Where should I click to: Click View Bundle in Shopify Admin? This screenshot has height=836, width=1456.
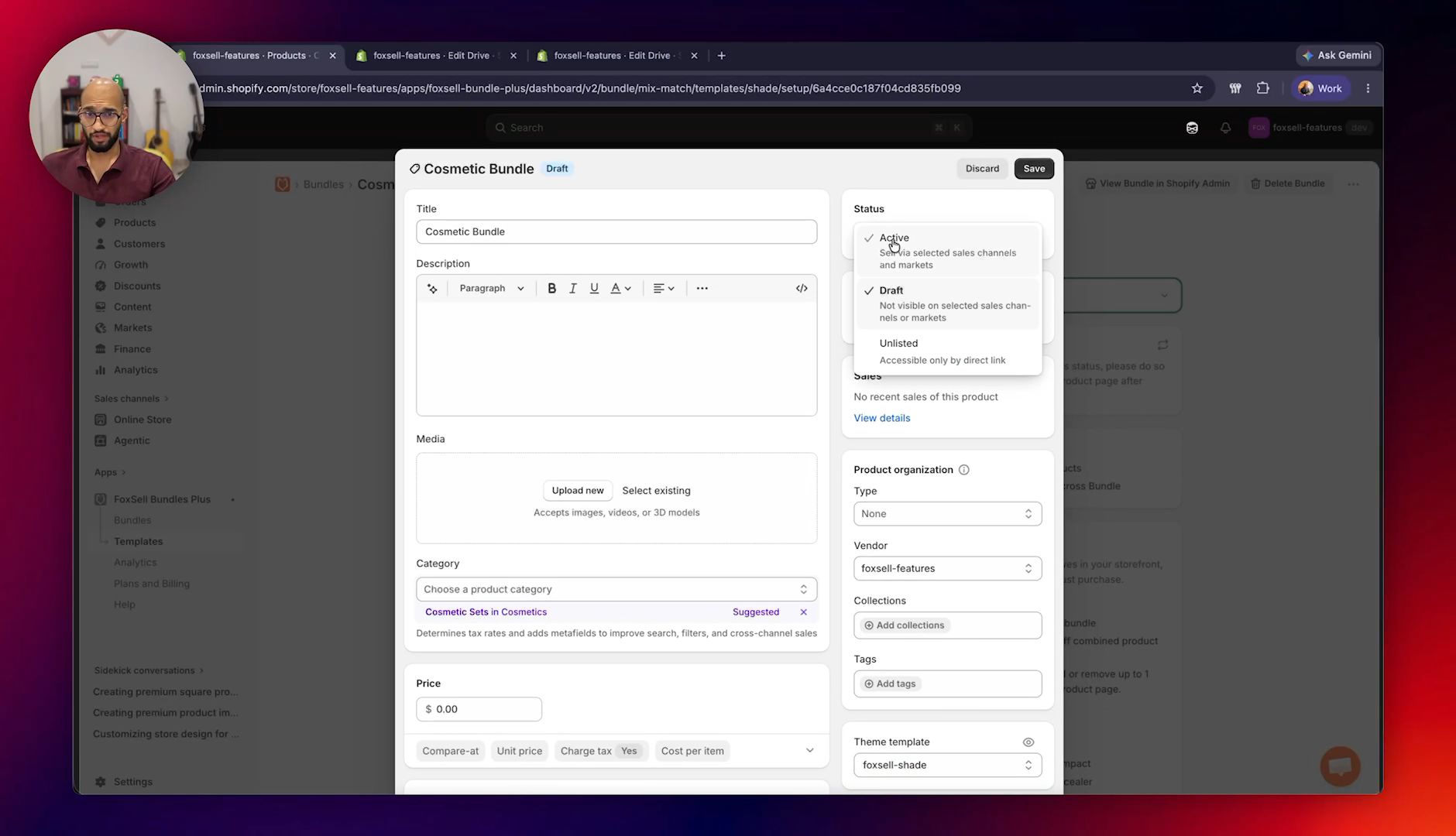click(x=1157, y=183)
